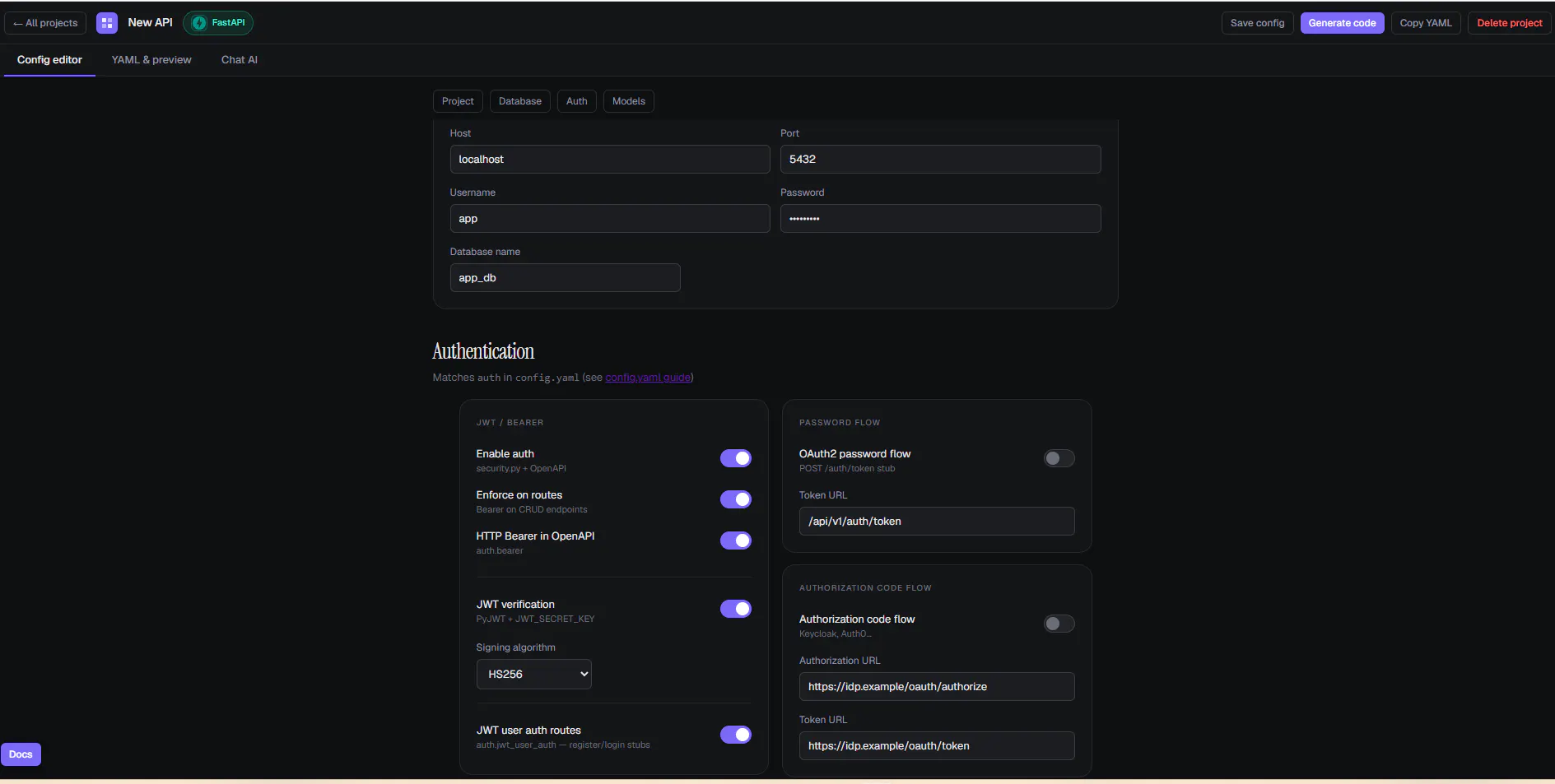Image resolution: width=1555 pixels, height=784 pixels.
Task: Click the Save config button
Action: pos(1257,23)
